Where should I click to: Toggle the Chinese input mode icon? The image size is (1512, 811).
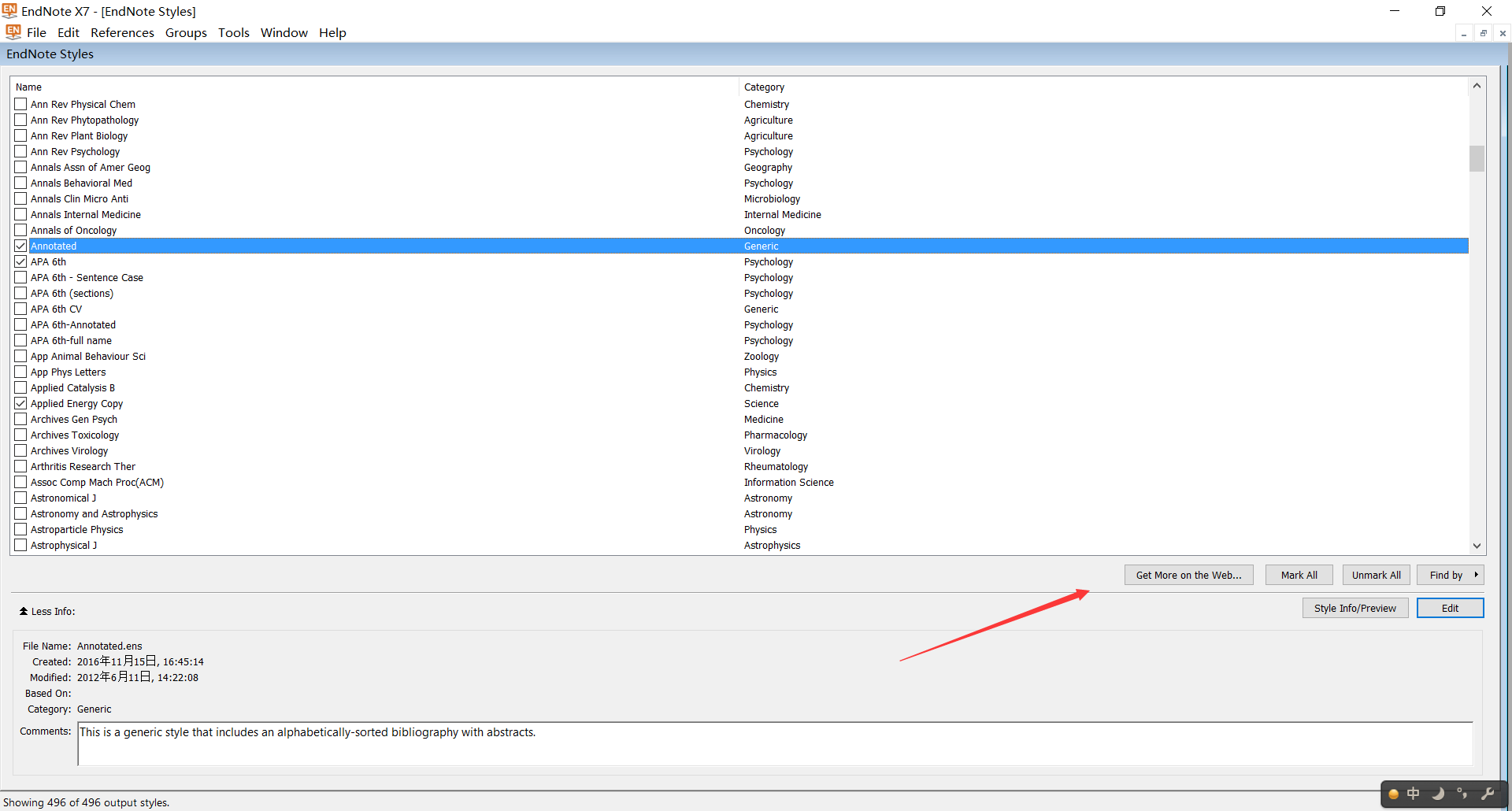click(1414, 794)
